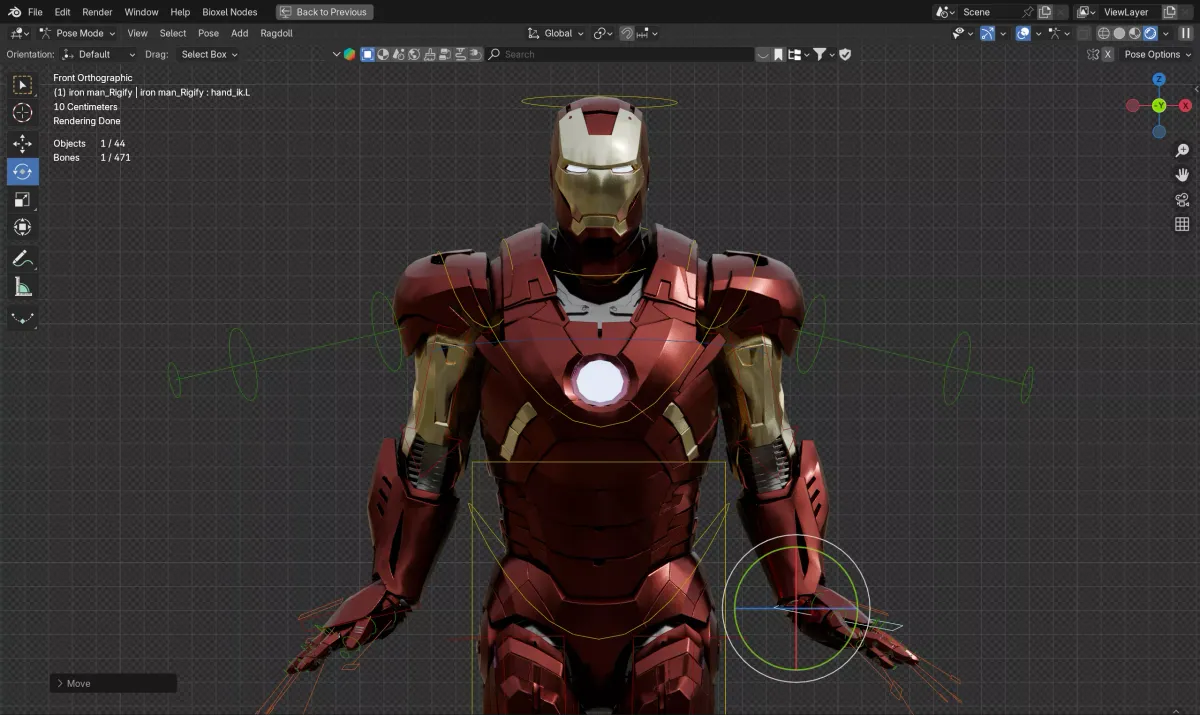1200x715 pixels.
Task: Select the Rotate tool
Action: click(x=22, y=172)
